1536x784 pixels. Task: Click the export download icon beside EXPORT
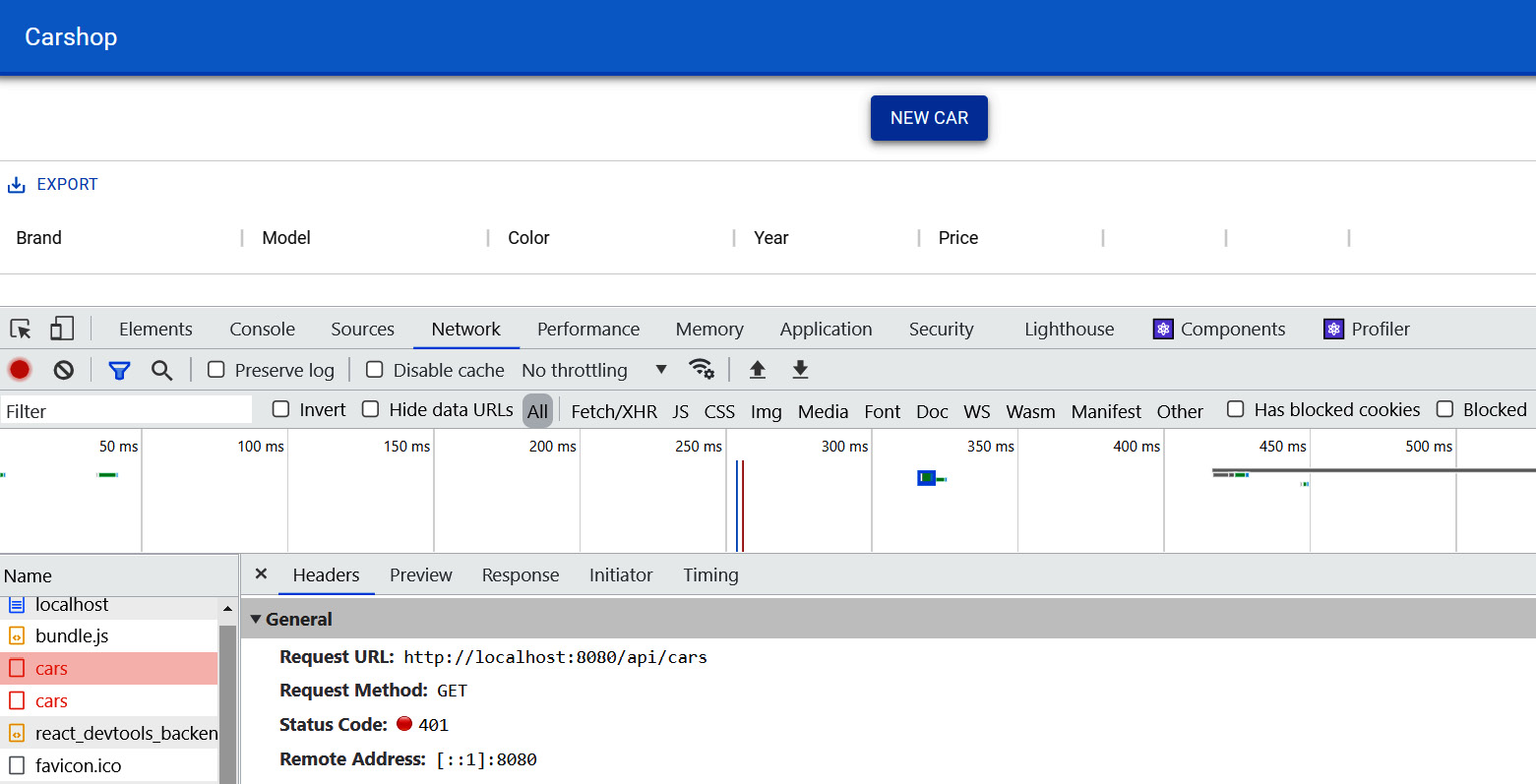17,185
